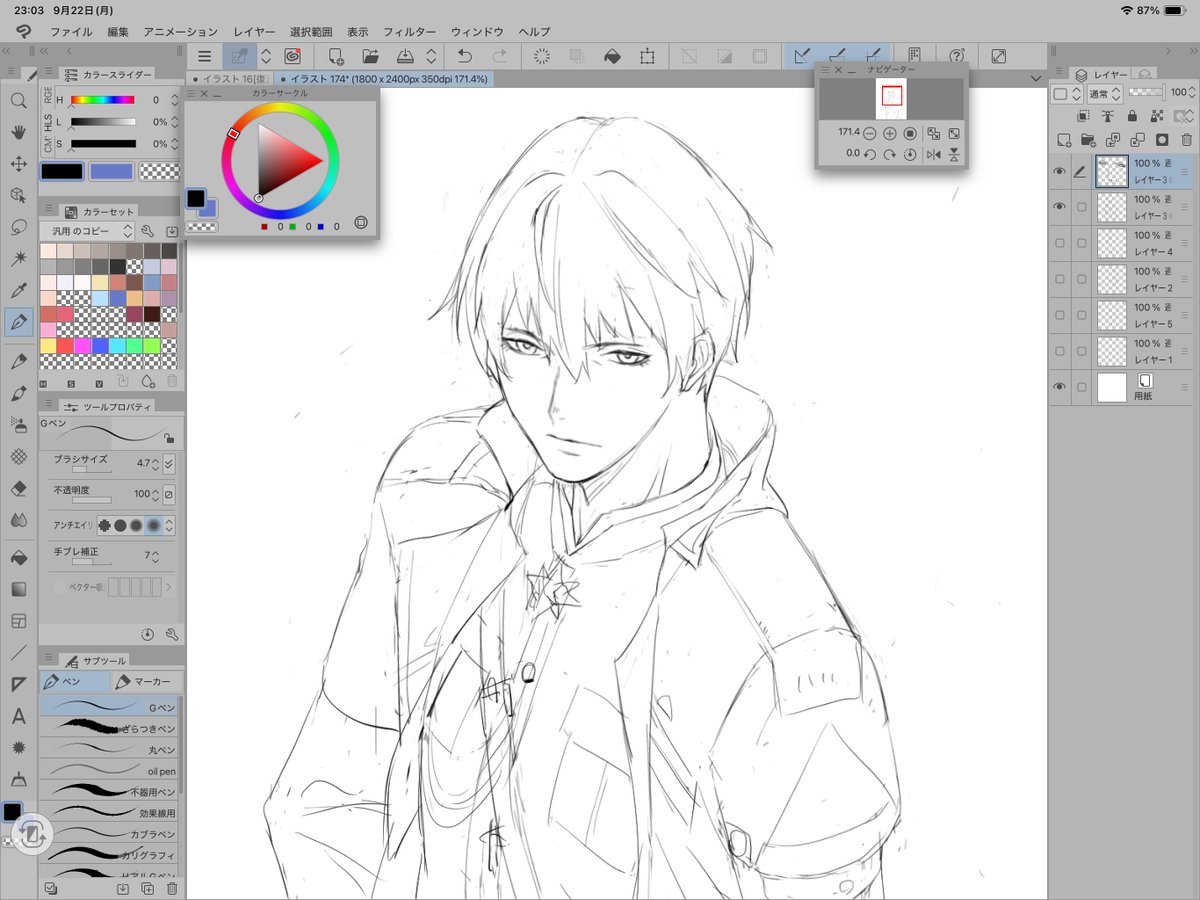Open 編集 menu
The height and width of the screenshot is (900, 1200).
click(118, 32)
